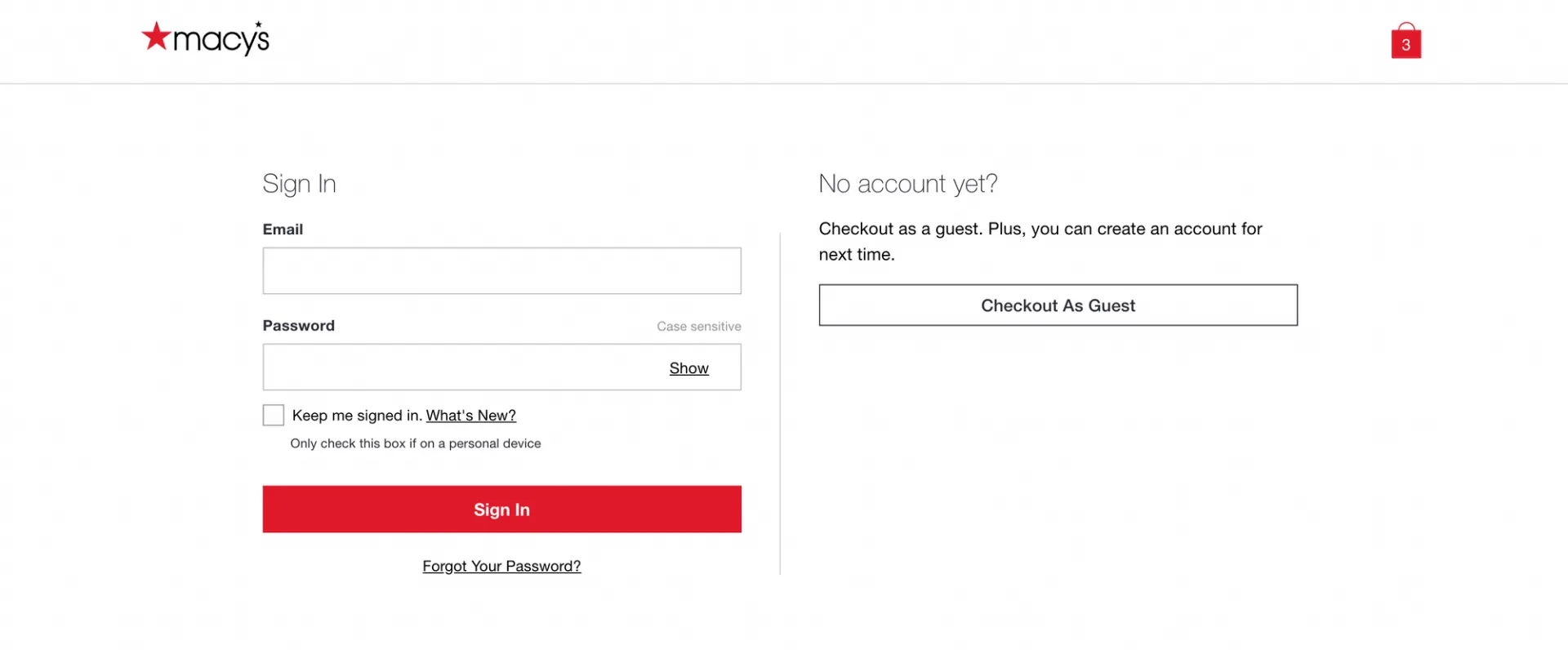1568x650 pixels.
Task: Open the What's New? link
Action: pyautogui.click(x=471, y=416)
